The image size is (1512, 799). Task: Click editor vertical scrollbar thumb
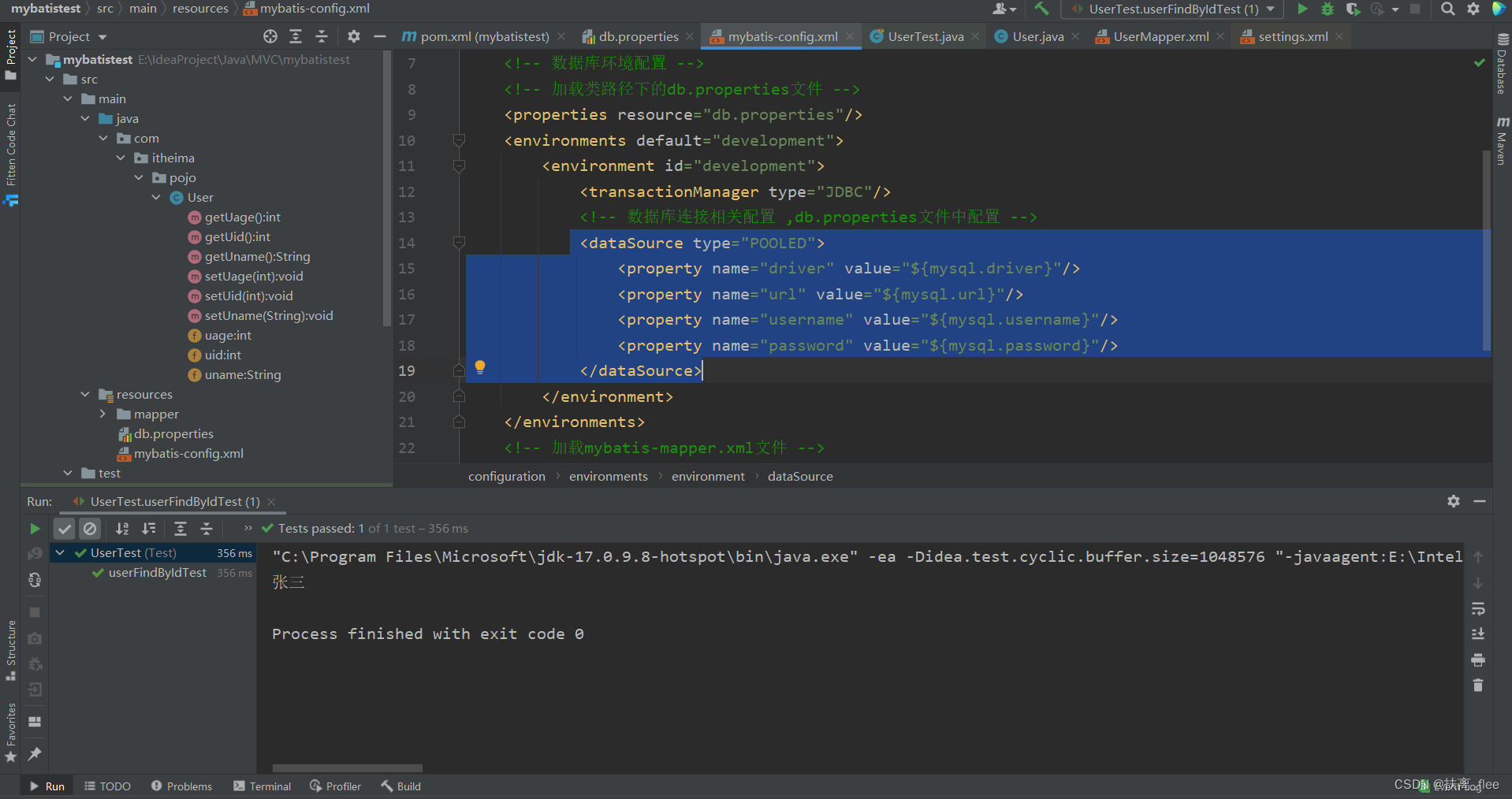[1487, 252]
